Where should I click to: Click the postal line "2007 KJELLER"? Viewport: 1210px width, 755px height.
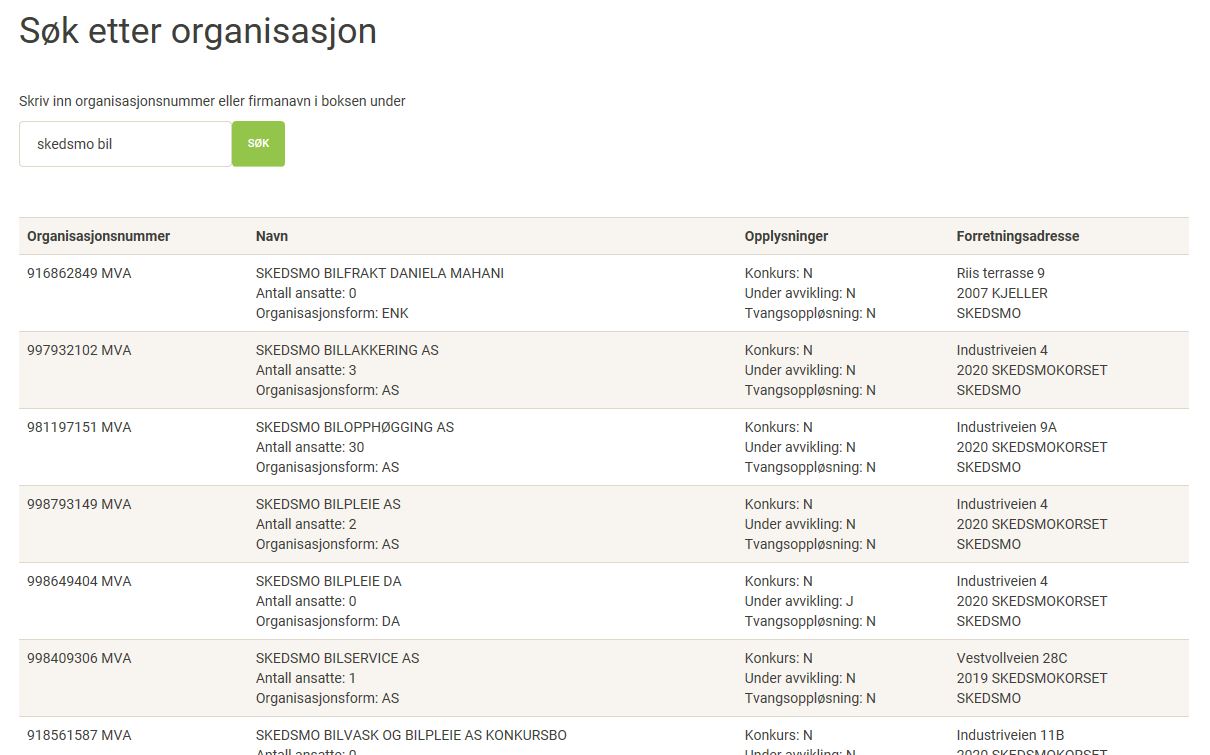1002,293
